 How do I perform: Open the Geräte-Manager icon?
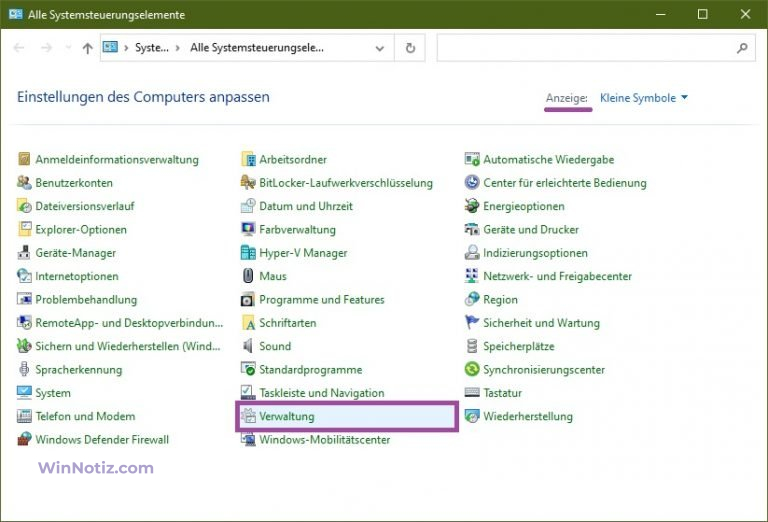[x=25, y=253]
